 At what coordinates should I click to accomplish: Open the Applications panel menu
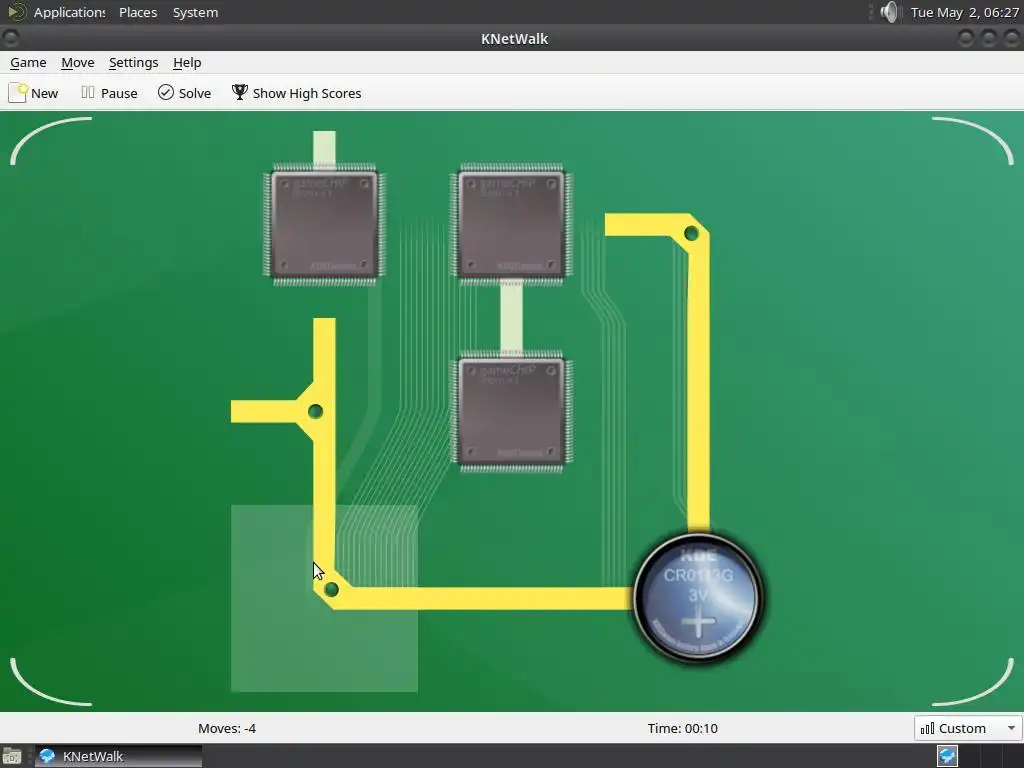(x=57, y=12)
